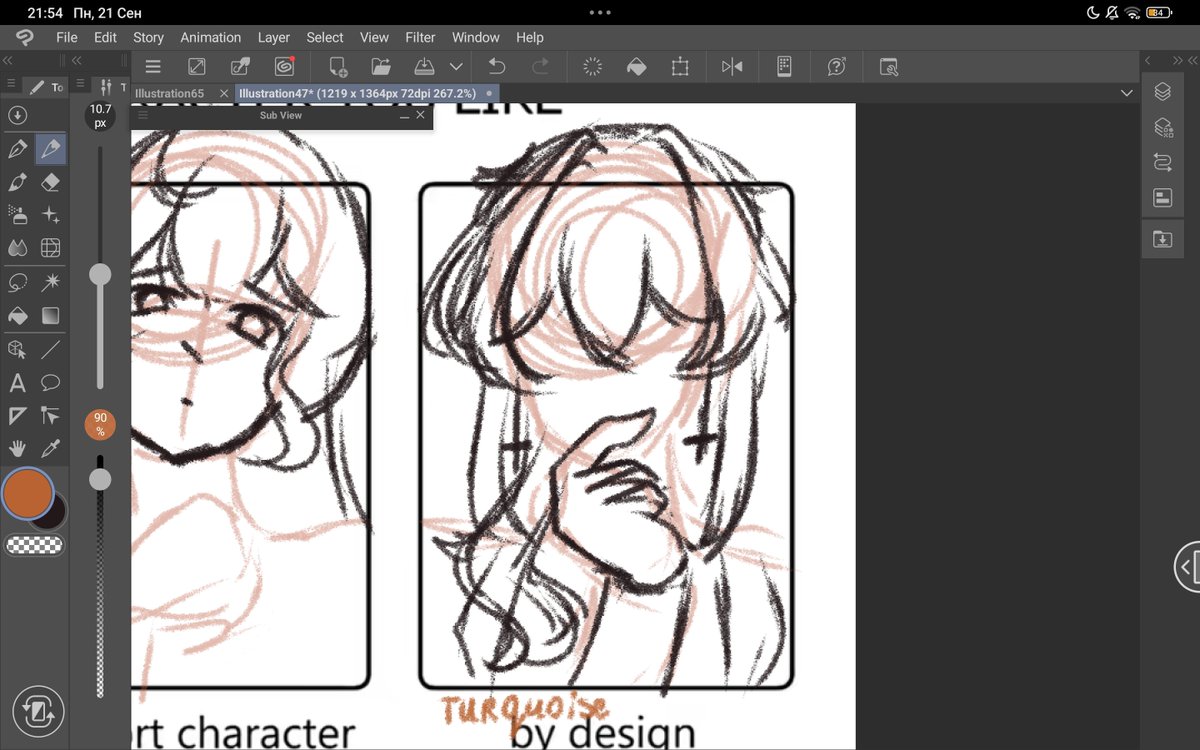Select the Fill bucket tool in palette
The image size is (1200, 750).
coord(17,316)
